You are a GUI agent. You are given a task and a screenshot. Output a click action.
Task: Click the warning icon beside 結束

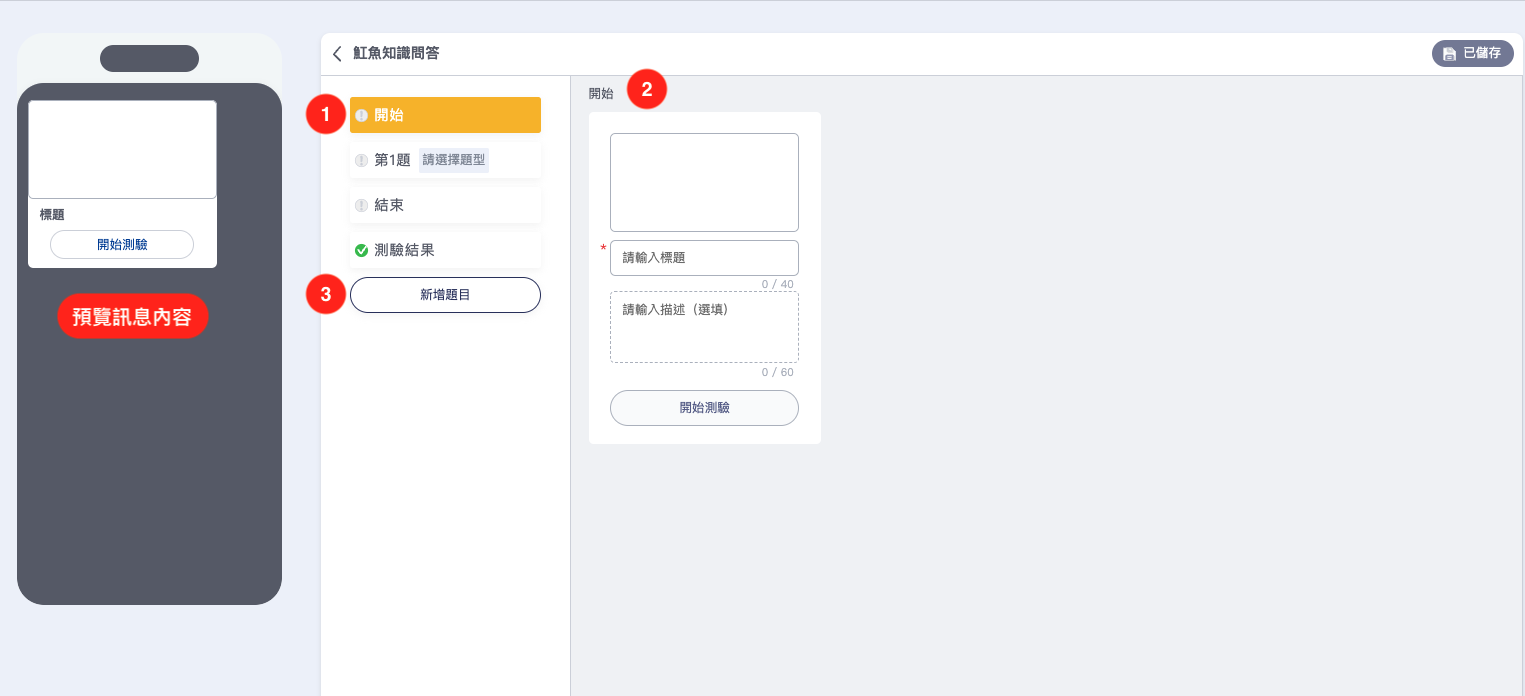click(x=362, y=205)
